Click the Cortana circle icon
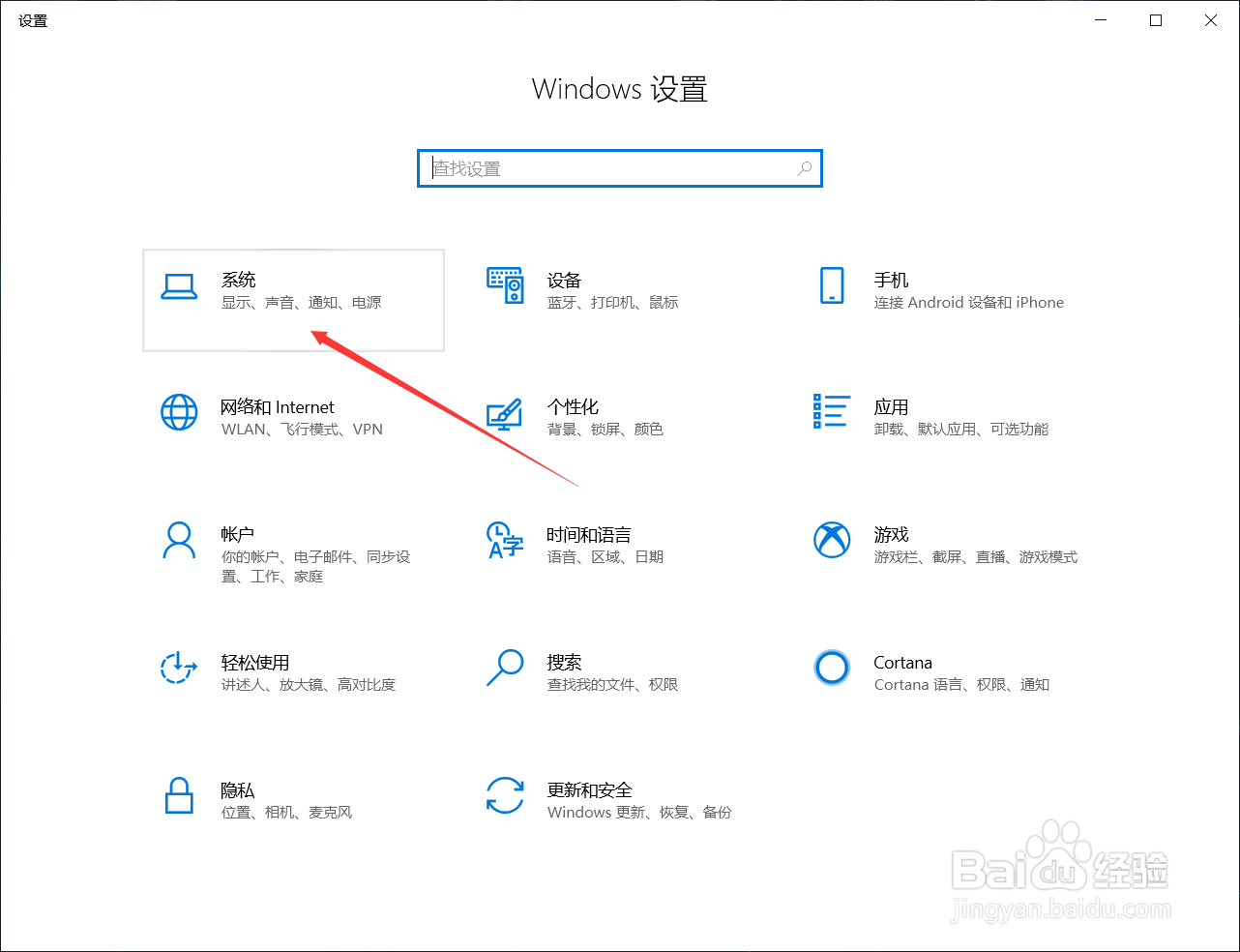1240x952 pixels. tap(832, 669)
